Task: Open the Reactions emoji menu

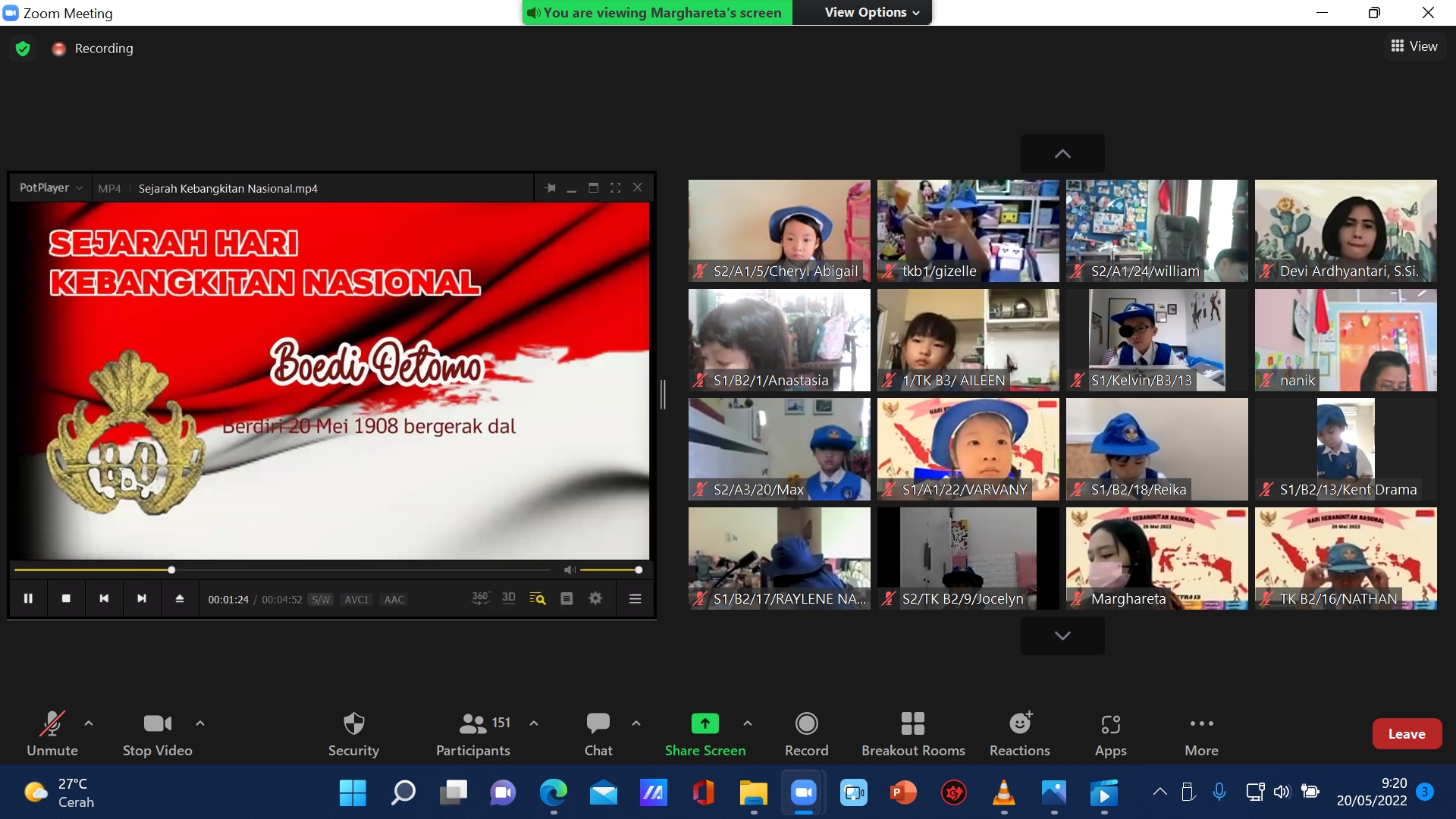Action: [x=1019, y=724]
